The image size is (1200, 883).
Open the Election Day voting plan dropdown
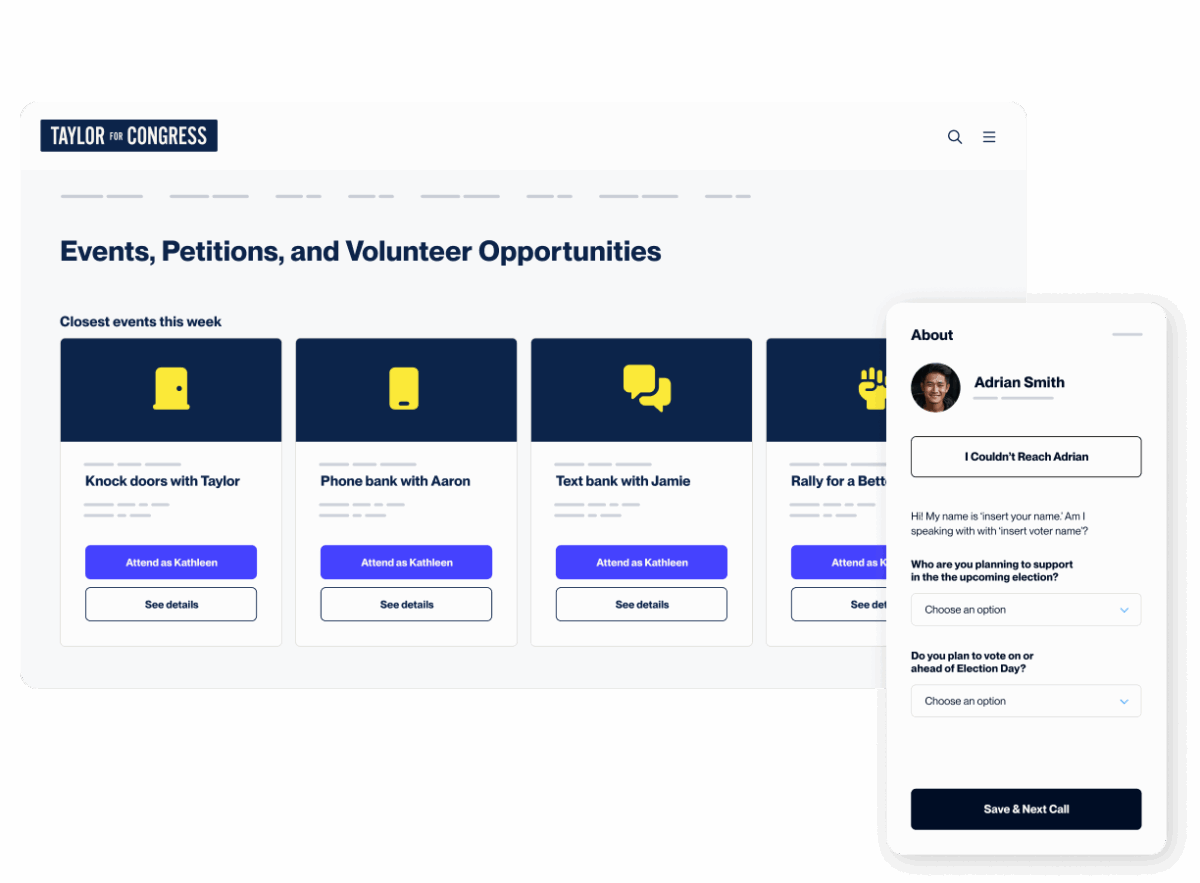(1025, 700)
